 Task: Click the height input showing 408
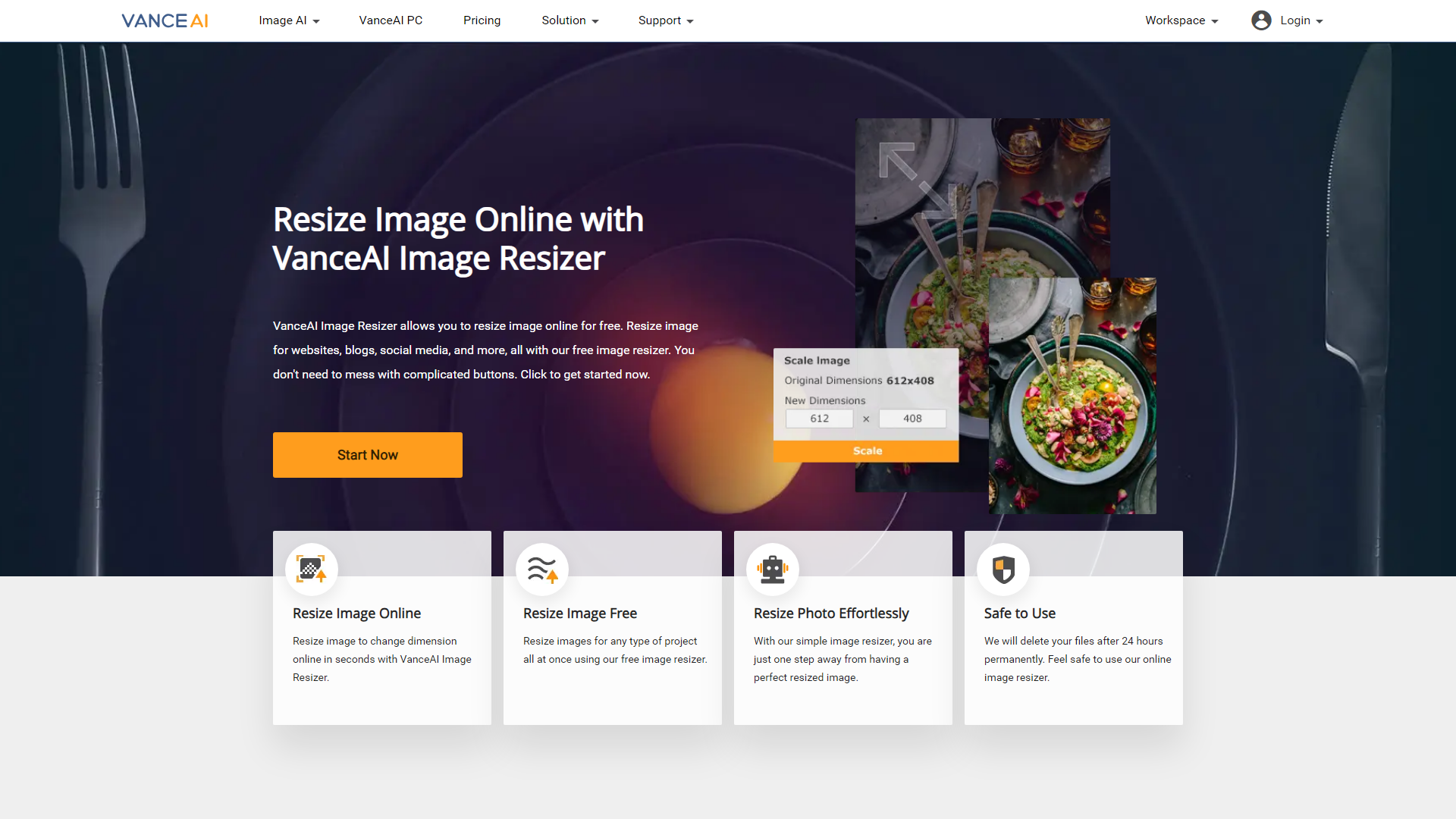912,418
